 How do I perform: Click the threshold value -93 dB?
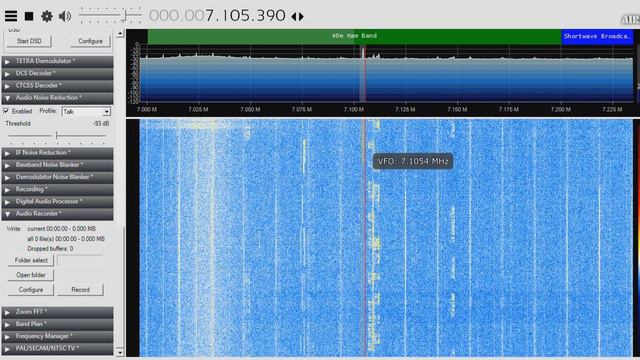tap(101, 124)
